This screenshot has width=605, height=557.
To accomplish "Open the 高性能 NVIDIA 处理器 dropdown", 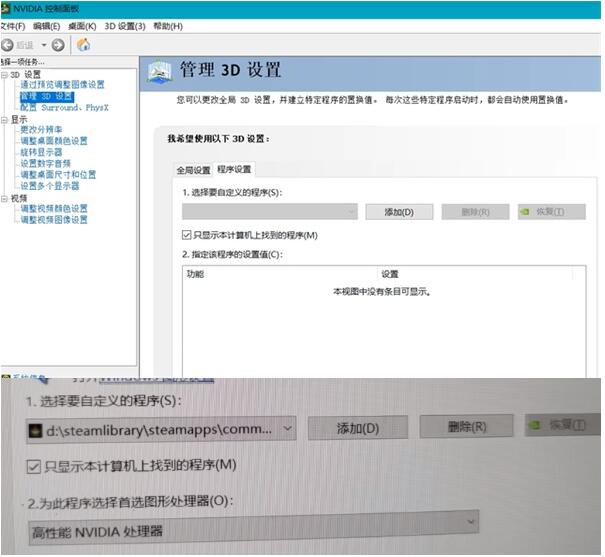I will (x=253, y=528).
